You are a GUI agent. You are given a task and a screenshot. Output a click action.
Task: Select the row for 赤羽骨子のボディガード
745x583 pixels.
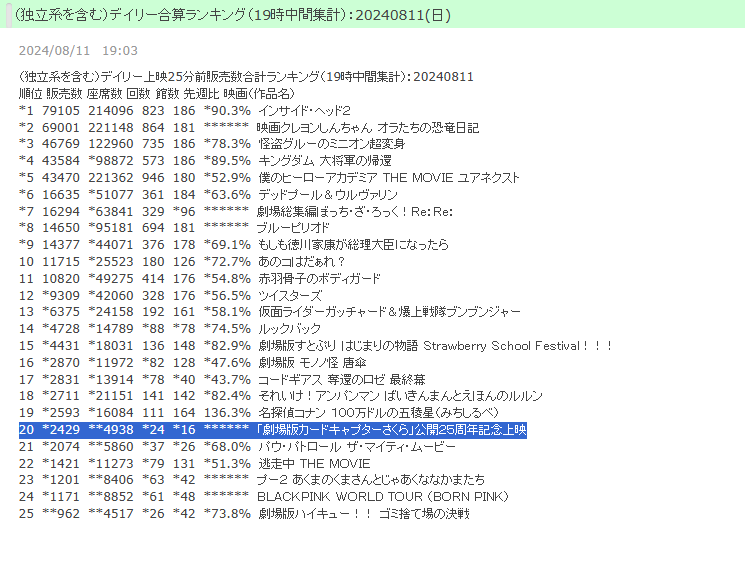click(x=200, y=278)
